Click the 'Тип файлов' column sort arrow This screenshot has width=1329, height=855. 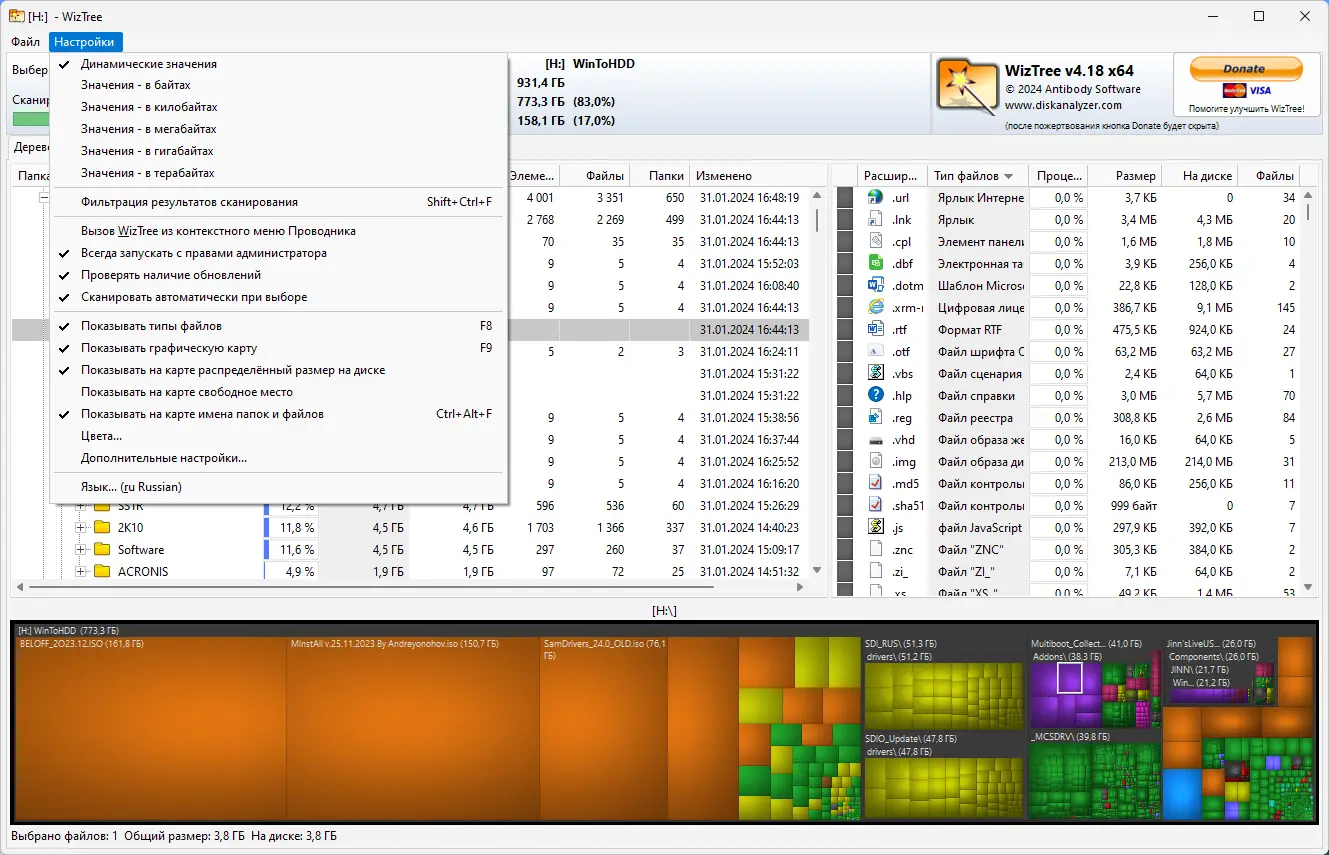[x=1009, y=176]
